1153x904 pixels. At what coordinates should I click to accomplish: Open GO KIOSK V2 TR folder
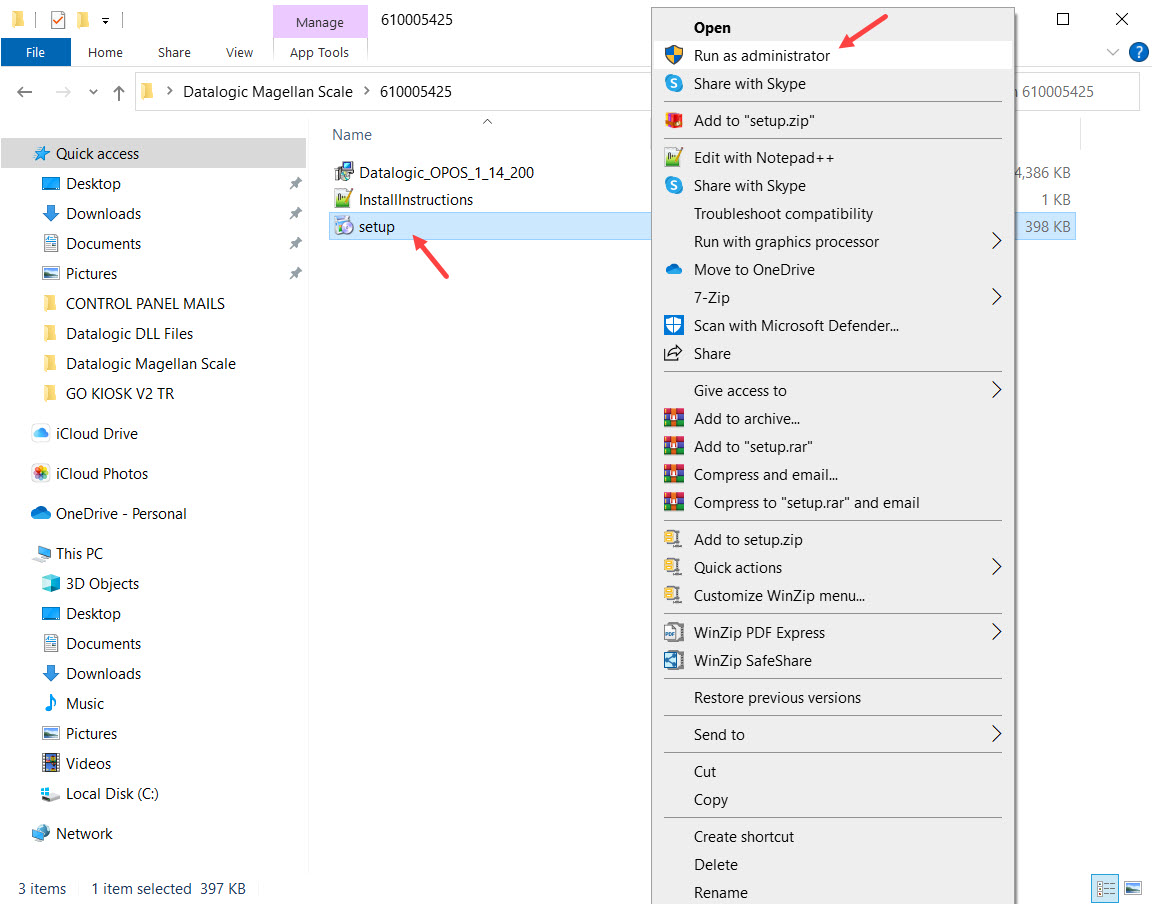click(120, 394)
